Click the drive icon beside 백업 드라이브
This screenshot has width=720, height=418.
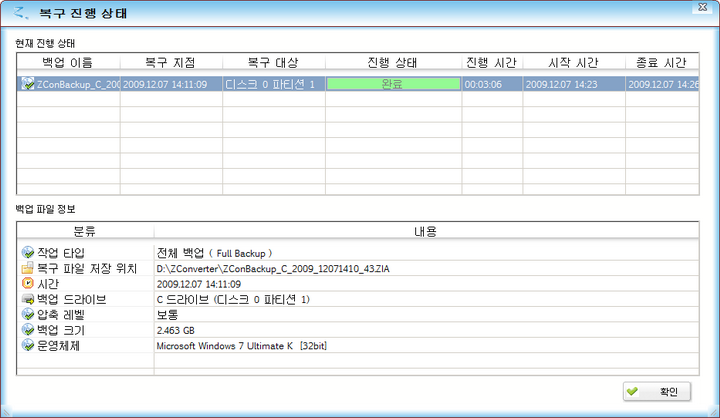click(28, 299)
